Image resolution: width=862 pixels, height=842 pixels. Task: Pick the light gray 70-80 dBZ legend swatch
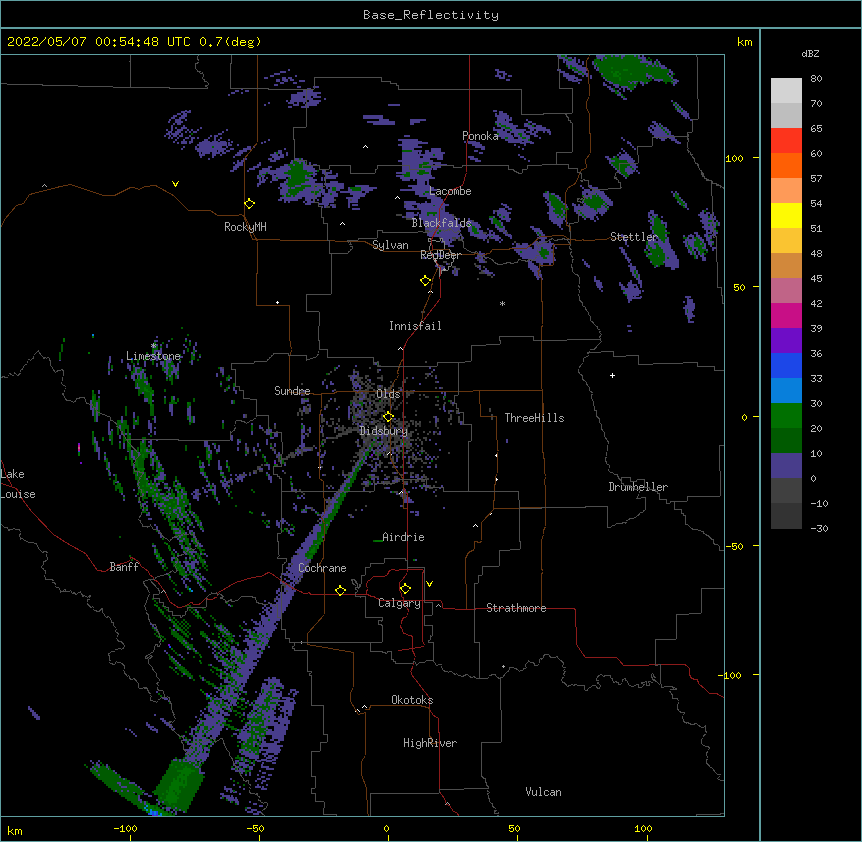point(786,90)
